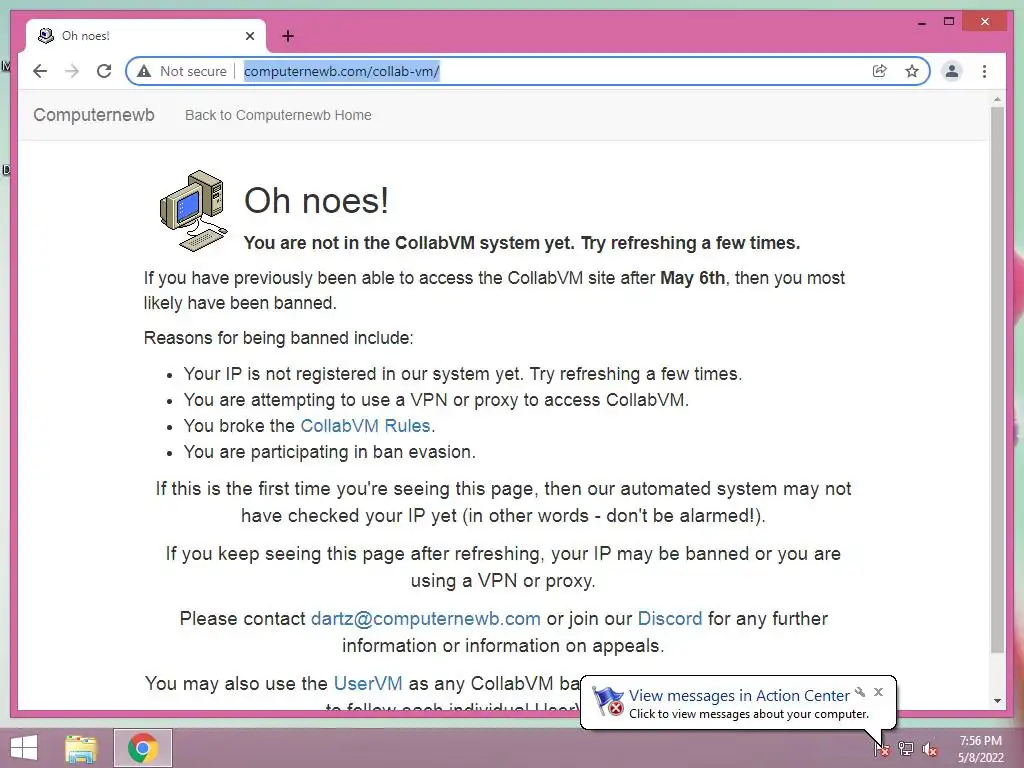This screenshot has height=768, width=1024.
Task: Join via the Discord link
Action: coord(670,618)
